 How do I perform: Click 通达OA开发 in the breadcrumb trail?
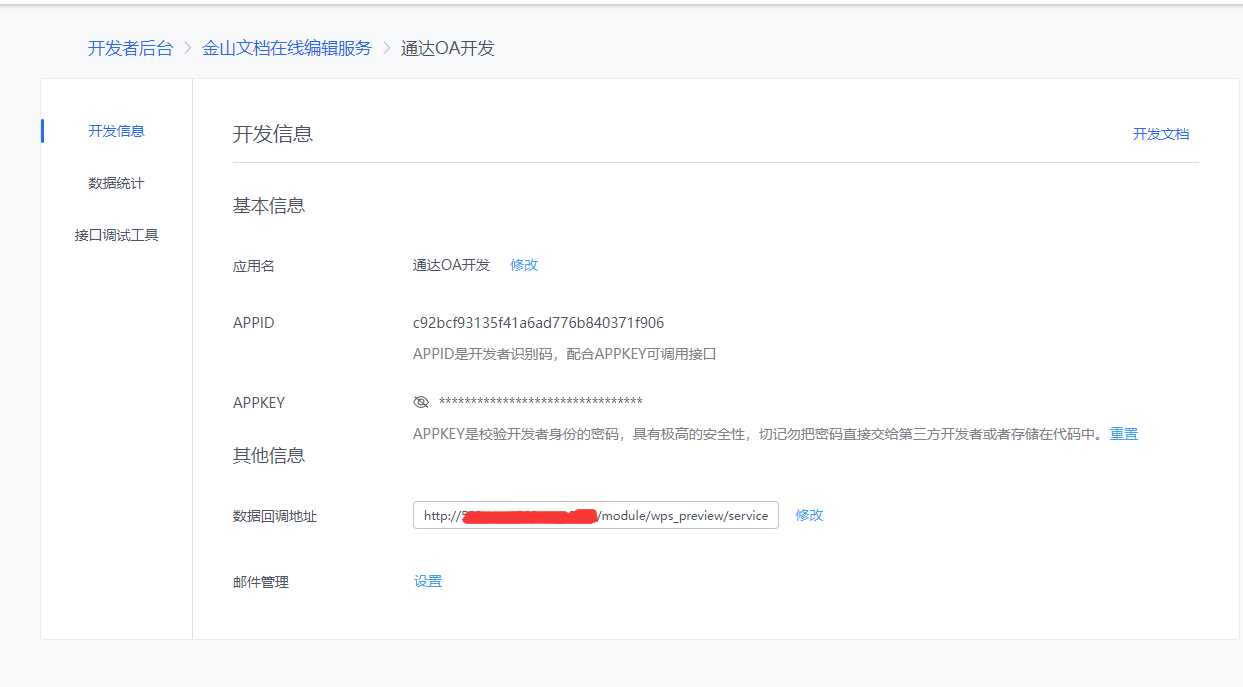click(x=447, y=48)
